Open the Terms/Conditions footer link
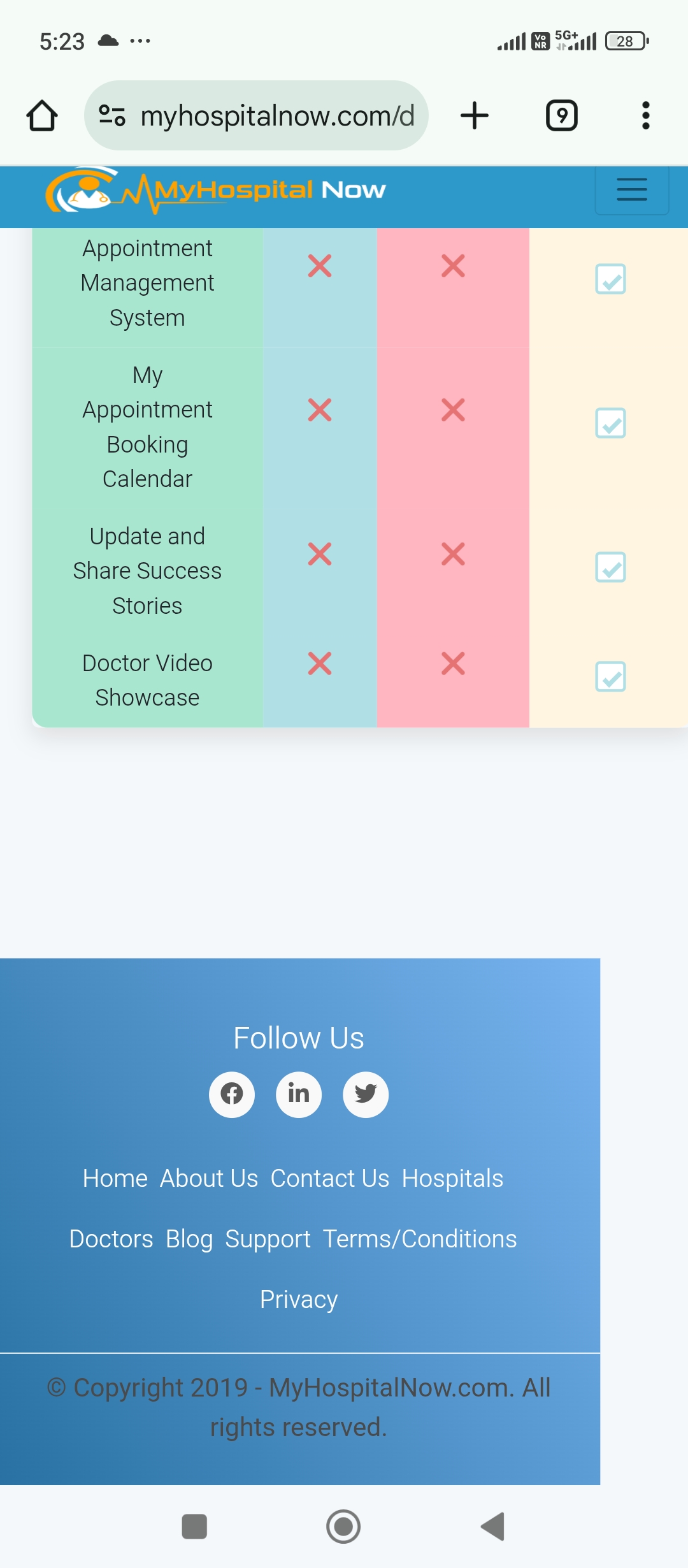 420,1239
